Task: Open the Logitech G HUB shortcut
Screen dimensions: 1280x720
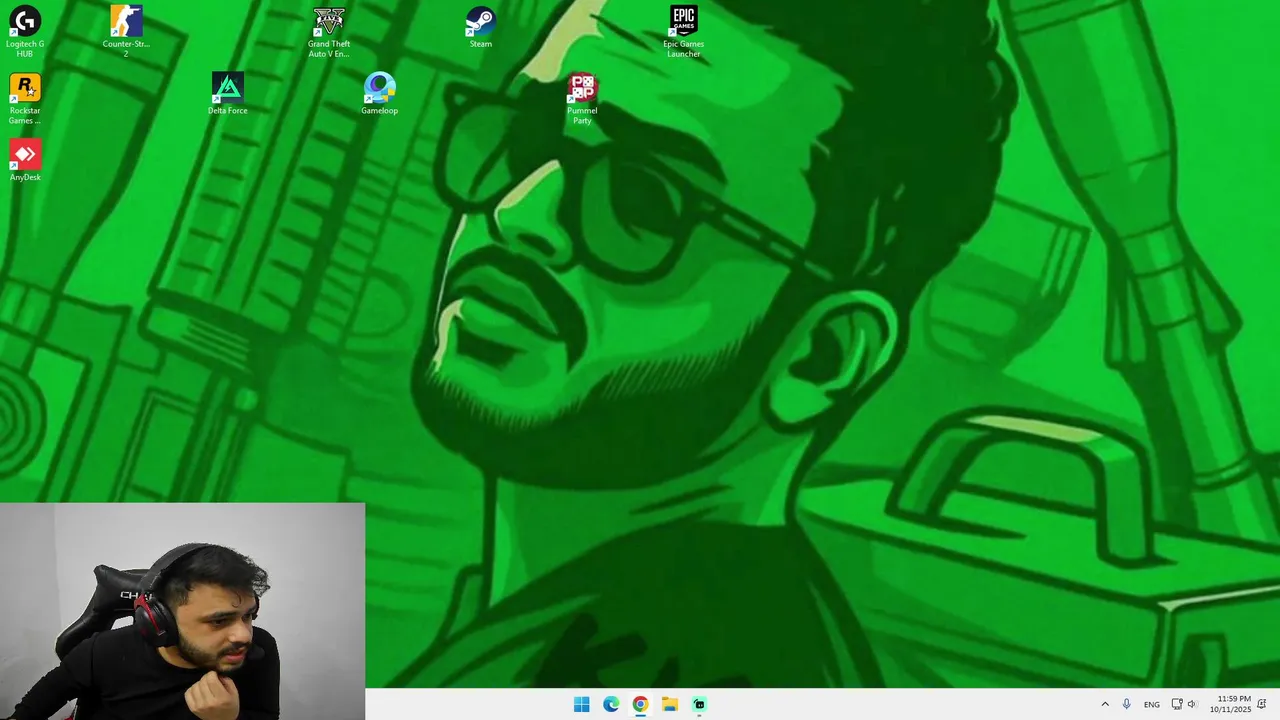Action: (x=25, y=31)
